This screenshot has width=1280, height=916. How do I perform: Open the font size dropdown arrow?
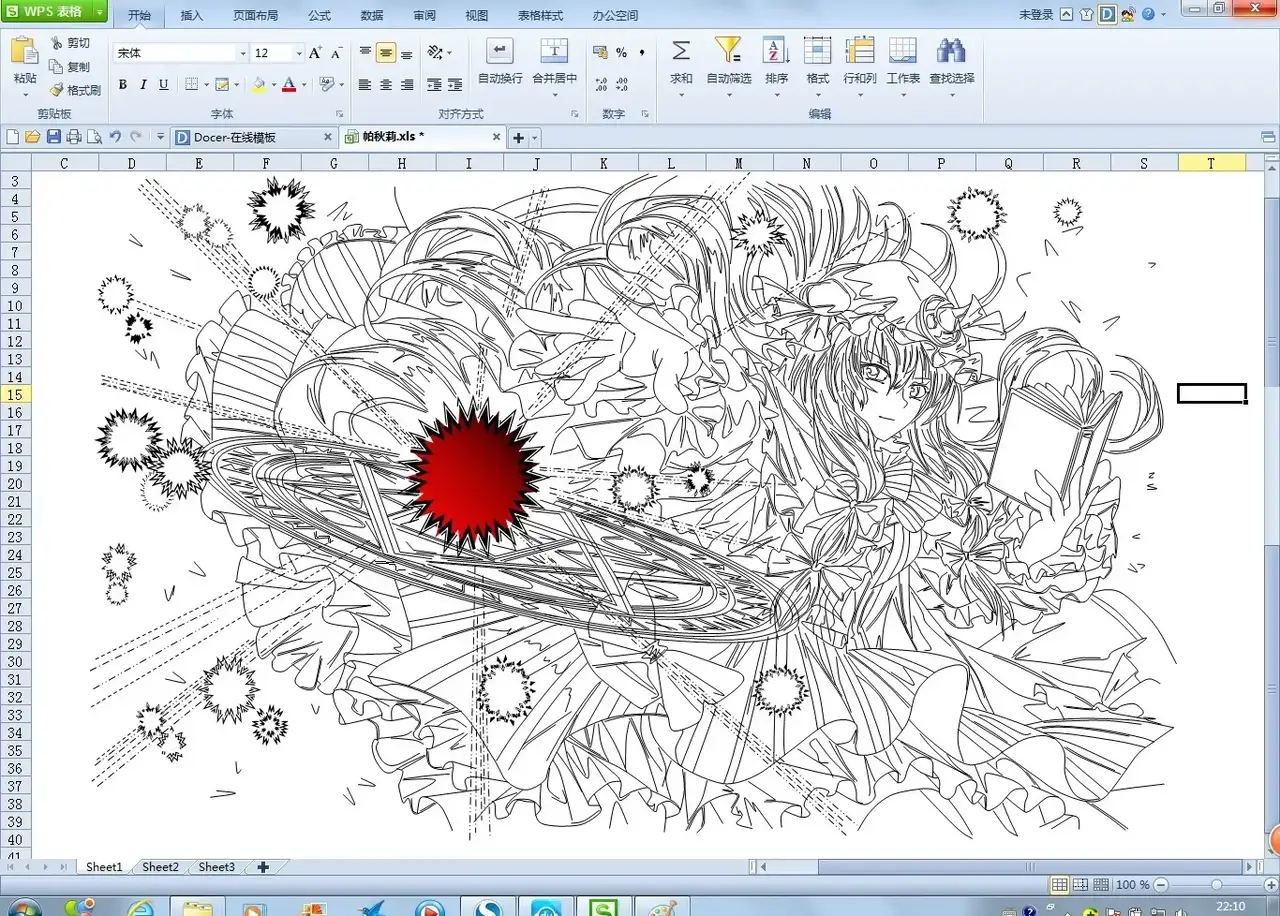tap(298, 53)
